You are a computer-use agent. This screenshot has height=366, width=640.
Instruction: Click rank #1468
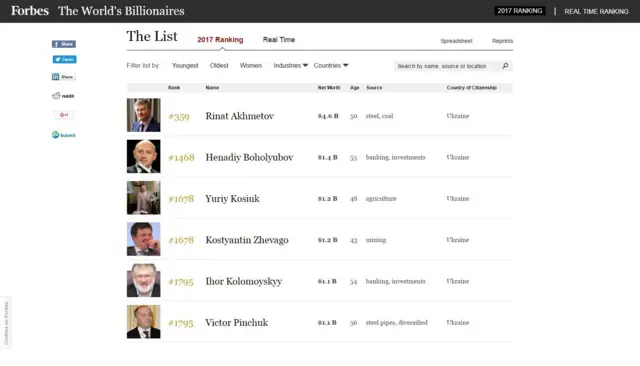(182, 158)
